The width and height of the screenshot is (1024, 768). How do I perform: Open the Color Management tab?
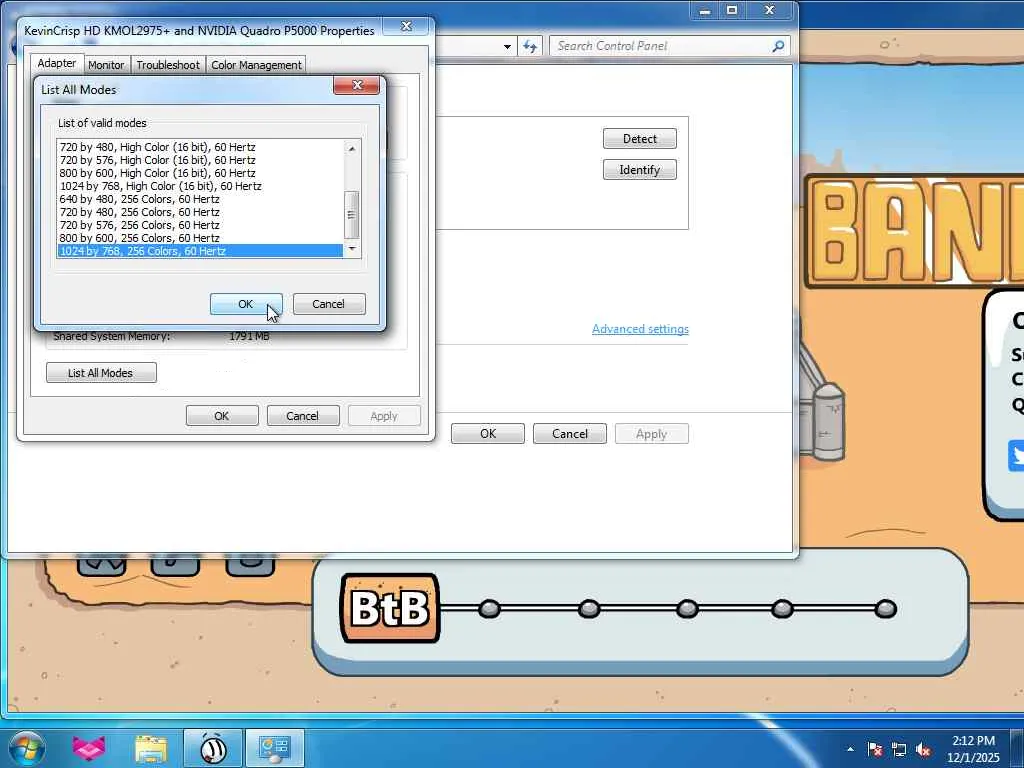(x=256, y=65)
